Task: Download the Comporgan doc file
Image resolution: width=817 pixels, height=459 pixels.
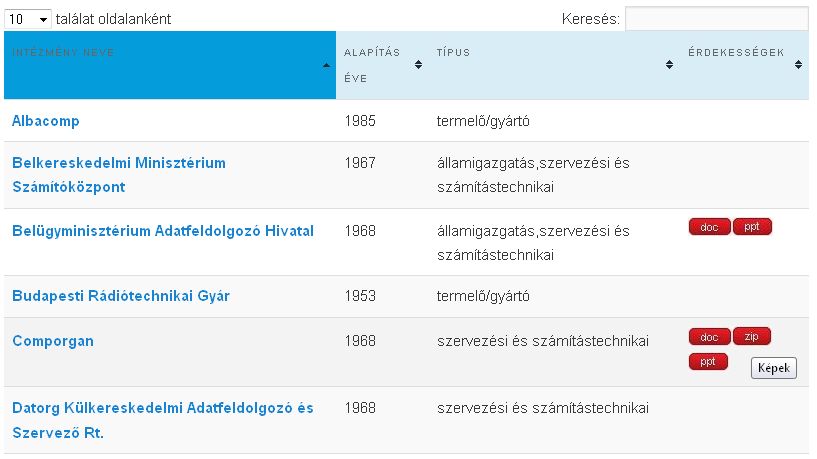Action: point(709,337)
